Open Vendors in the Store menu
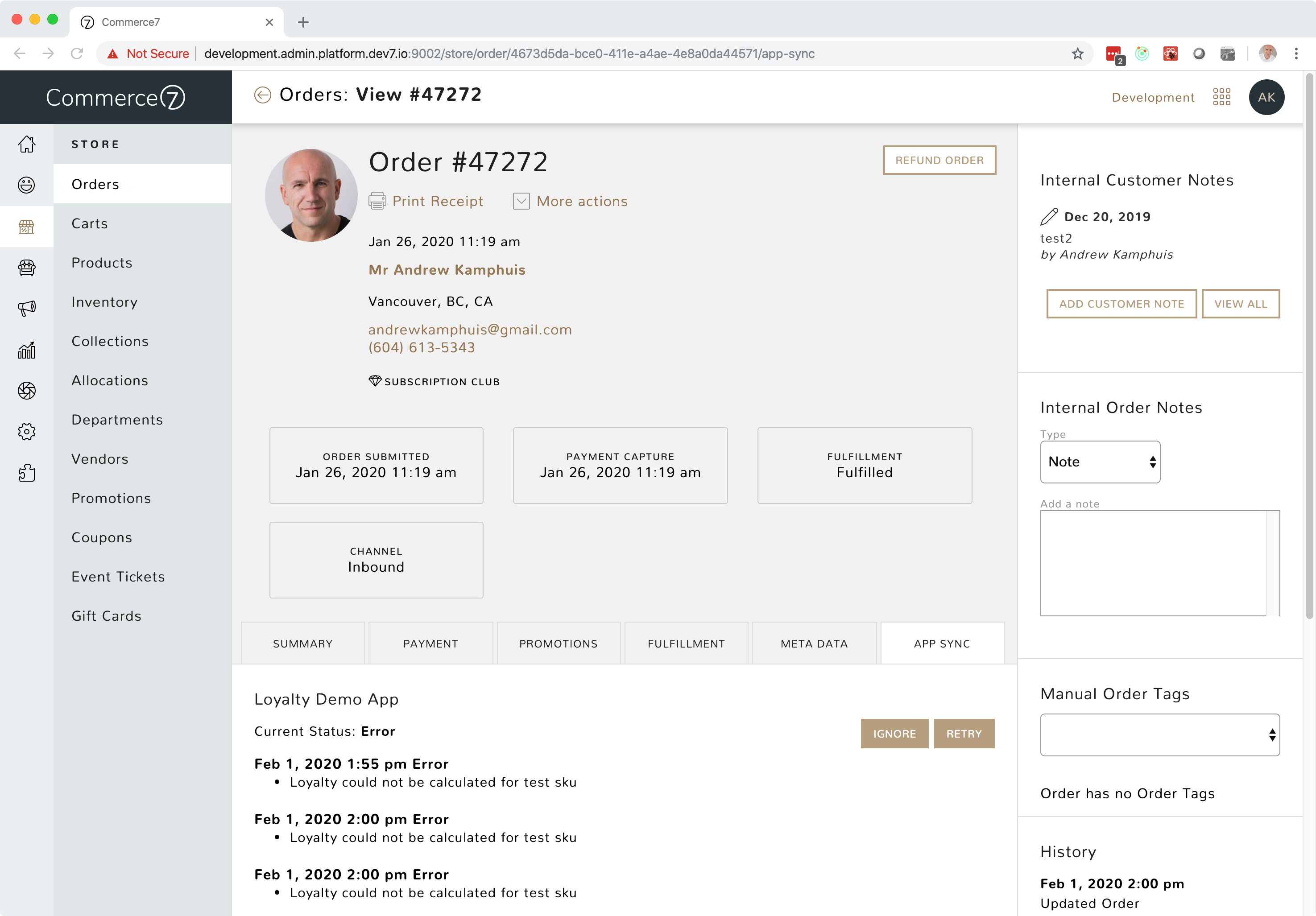1316x916 pixels. (142, 459)
